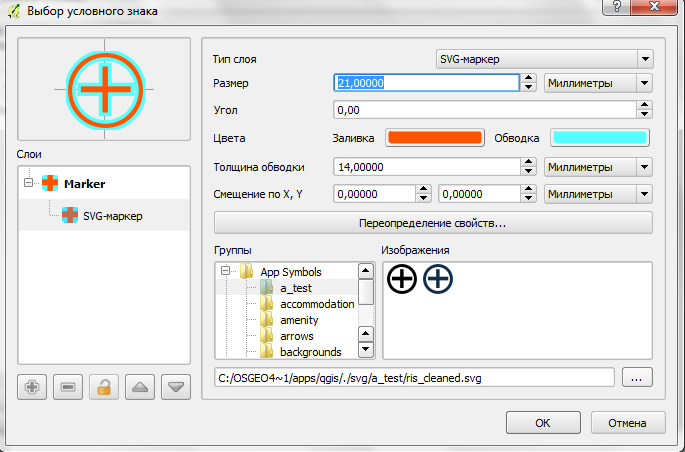Screen dimensions: 685x452
Task: Select the first circle-cross SVG image
Action: [x=402, y=280]
